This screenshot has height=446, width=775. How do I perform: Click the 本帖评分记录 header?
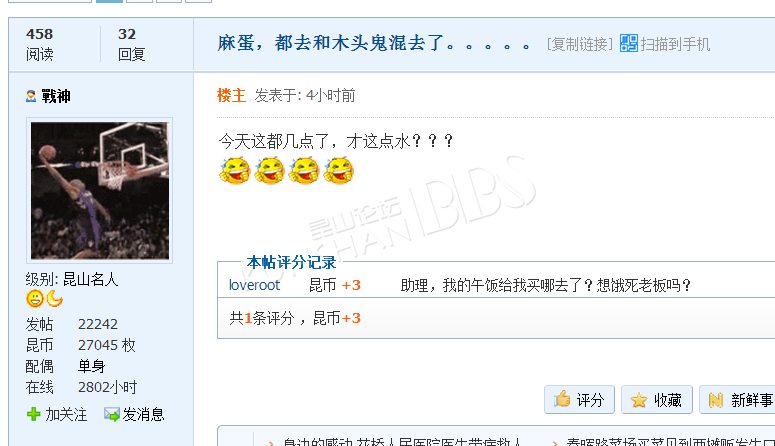(291, 262)
